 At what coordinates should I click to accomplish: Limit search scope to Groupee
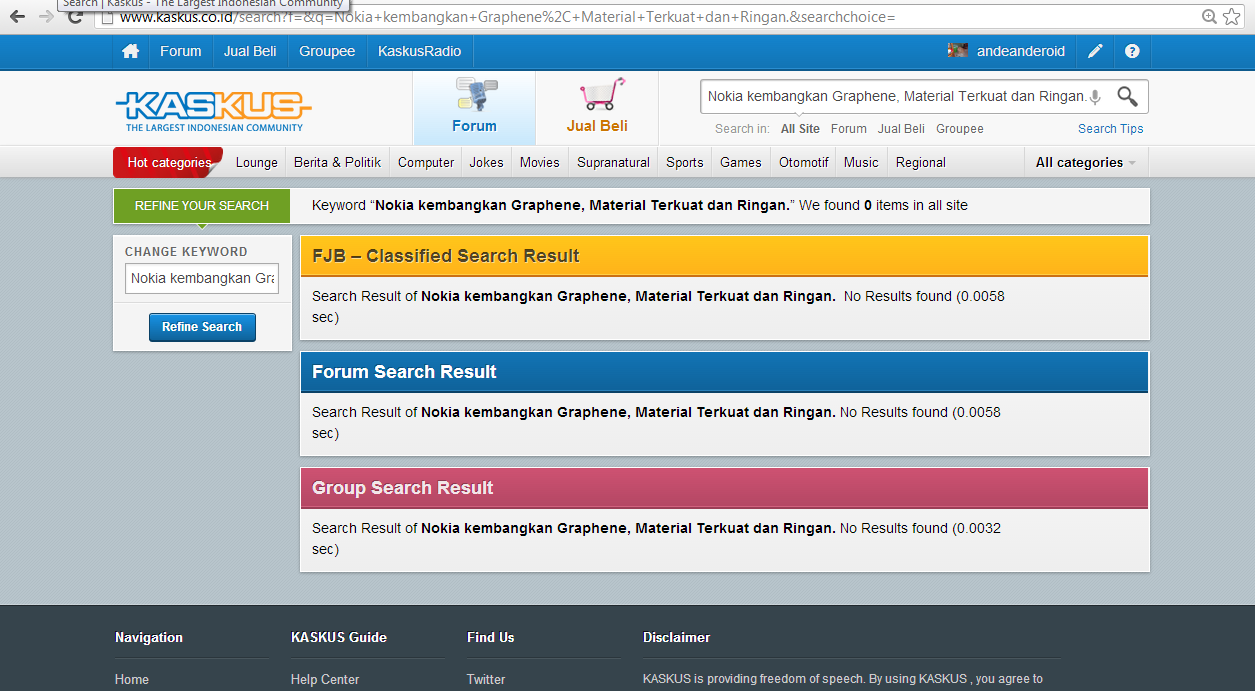coord(960,129)
